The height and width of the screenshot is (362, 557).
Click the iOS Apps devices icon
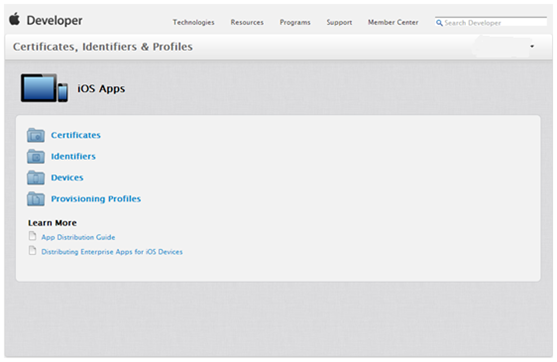tap(44, 88)
